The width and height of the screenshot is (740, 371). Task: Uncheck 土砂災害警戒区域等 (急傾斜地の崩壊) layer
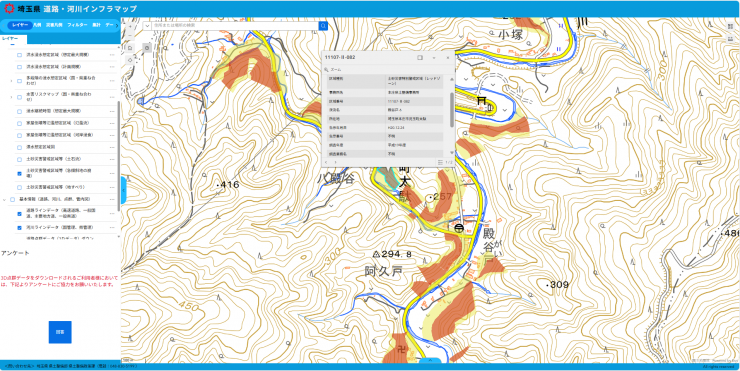(19, 173)
